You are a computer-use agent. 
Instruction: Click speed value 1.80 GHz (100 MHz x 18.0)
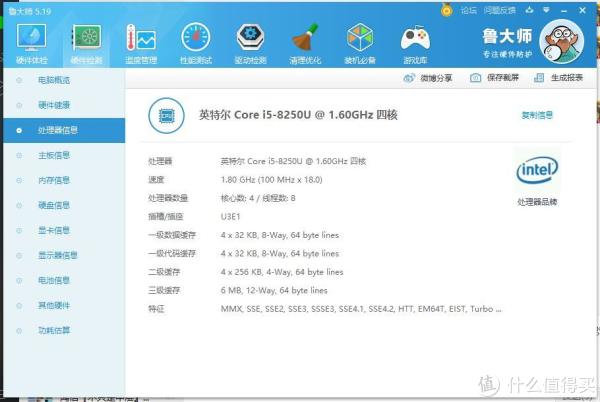click(272, 180)
